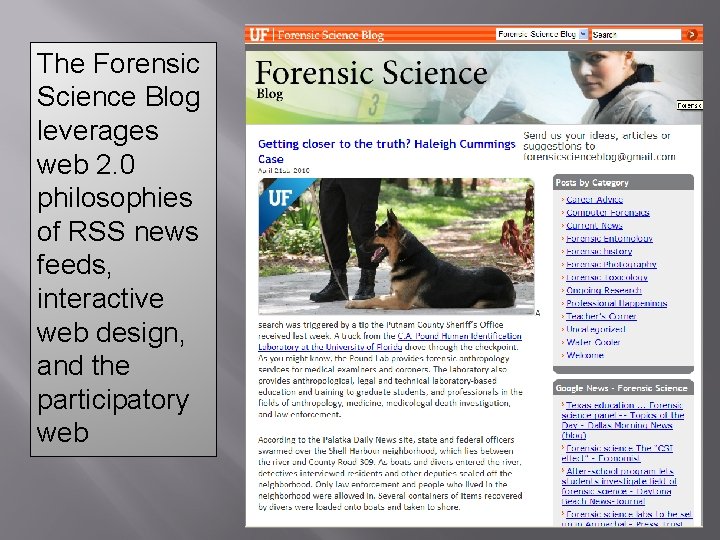Open Forensic science labs to be set headline
This screenshot has height=540, width=720.
627,518
